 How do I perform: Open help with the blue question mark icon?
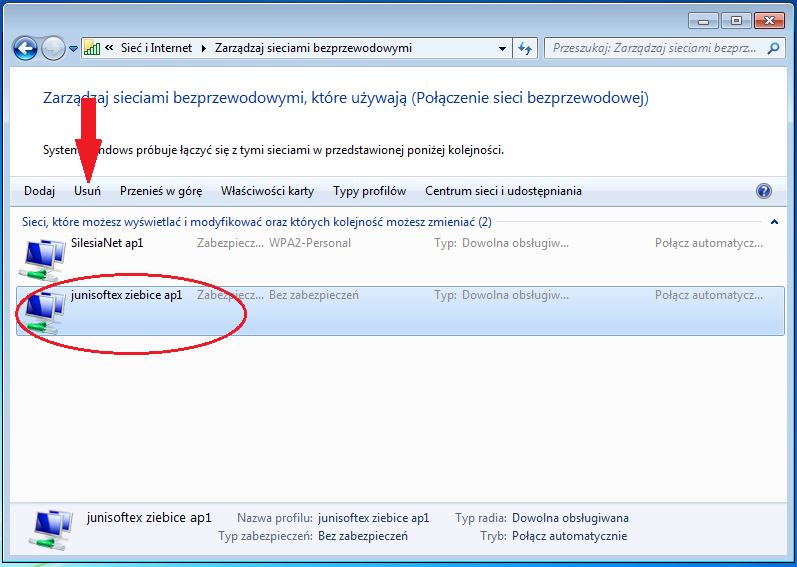pos(764,191)
